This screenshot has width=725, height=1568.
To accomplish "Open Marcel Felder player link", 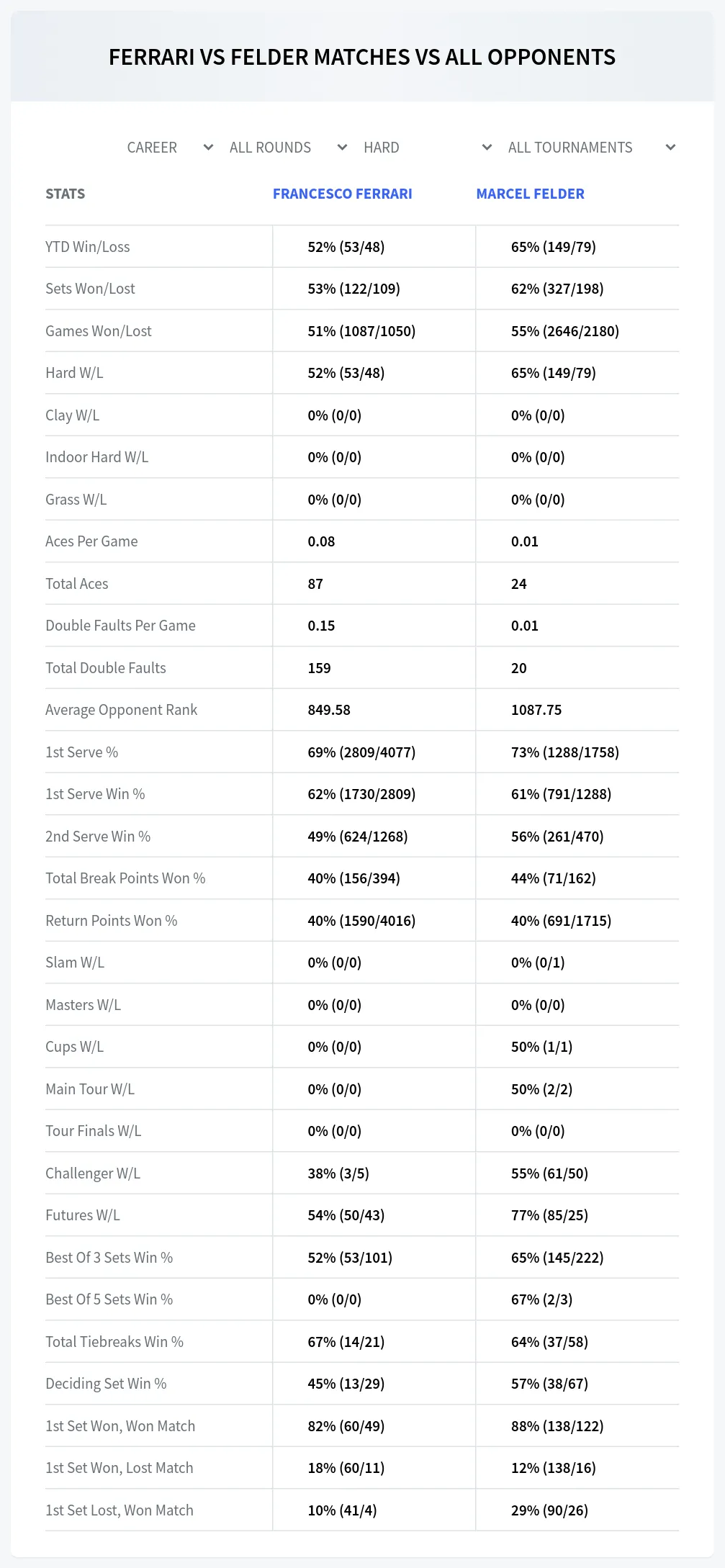I will (x=531, y=194).
